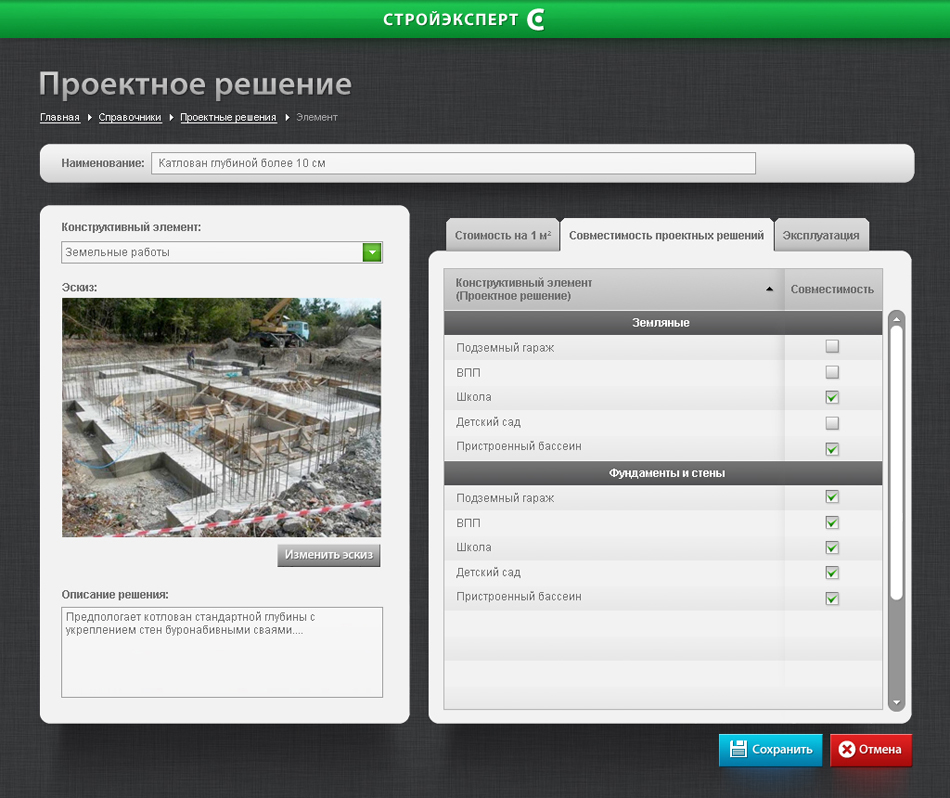Open the Эксплуатация tab
Viewport: 950px width, 798px height.
pos(821,236)
